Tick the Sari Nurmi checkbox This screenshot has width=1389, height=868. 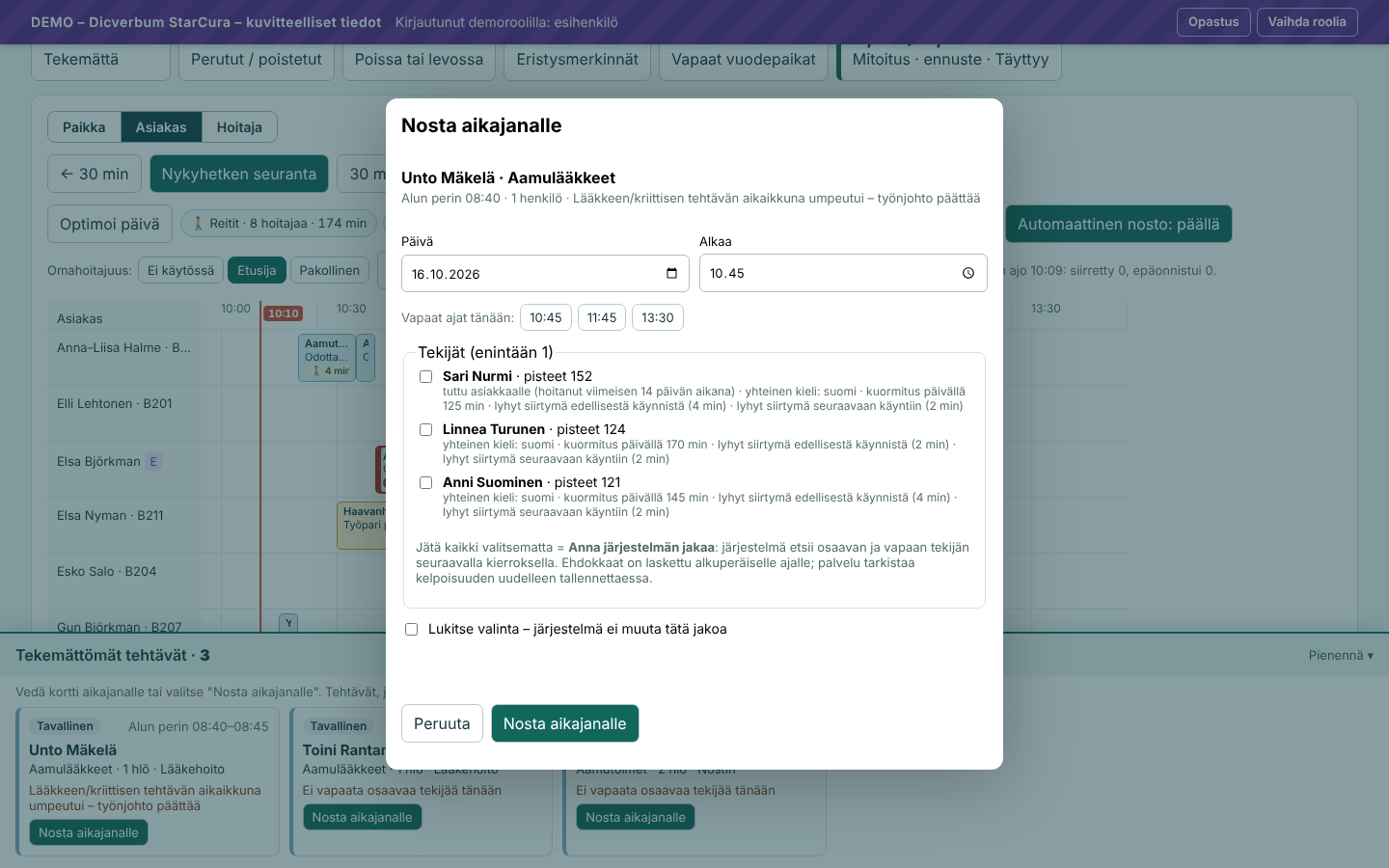click(425, 376)
